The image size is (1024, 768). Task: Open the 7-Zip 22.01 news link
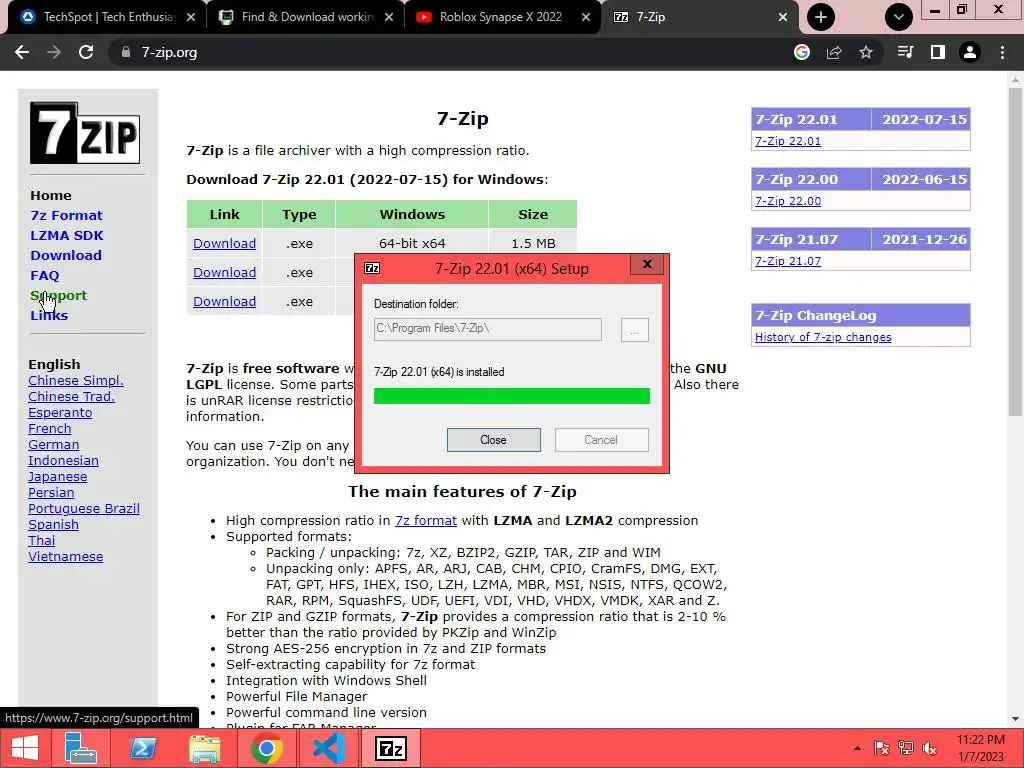pos(788,141)
